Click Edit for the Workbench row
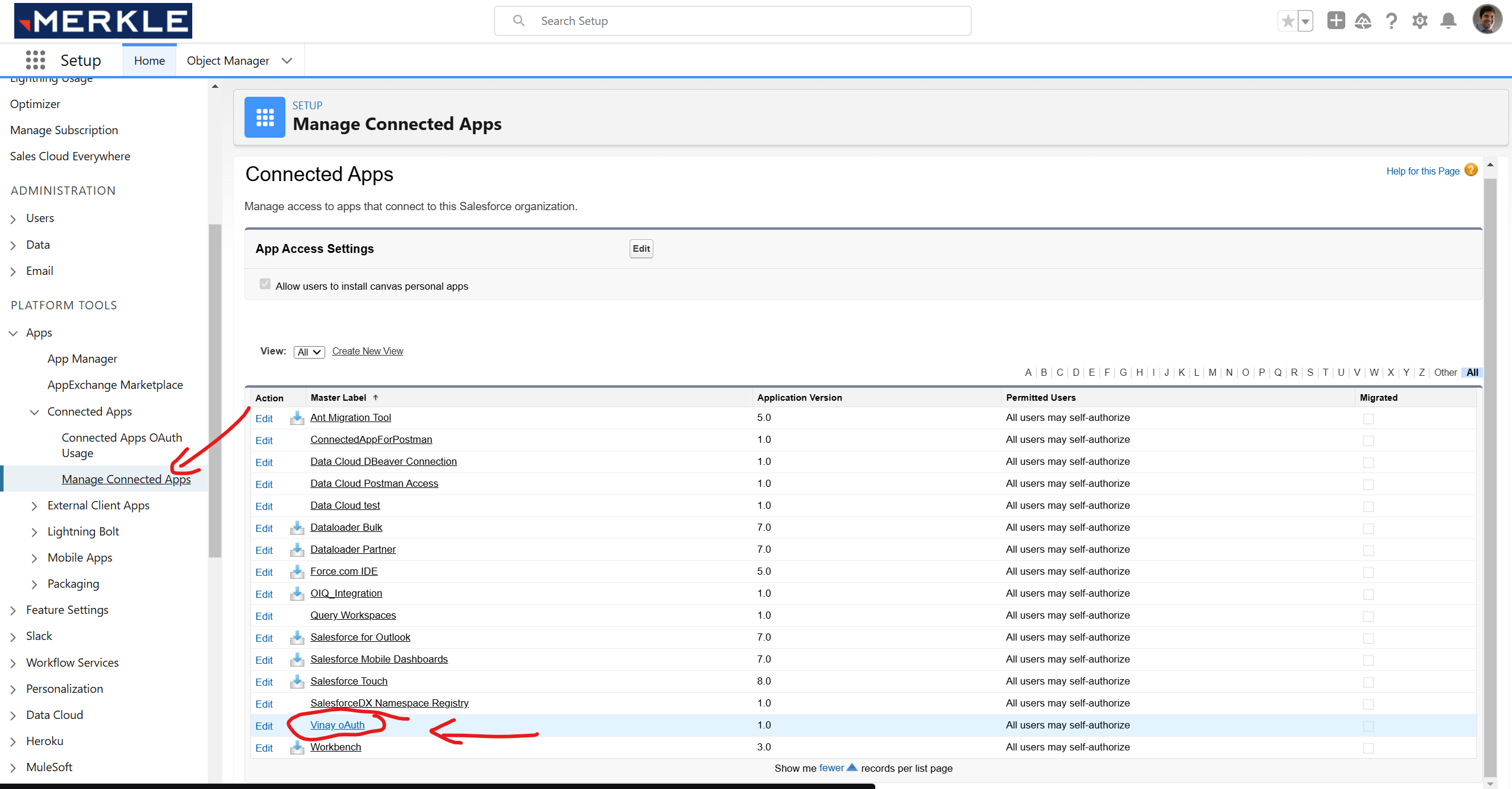Viewport: 1512px width, 789px height. click(x=264, y=748)
